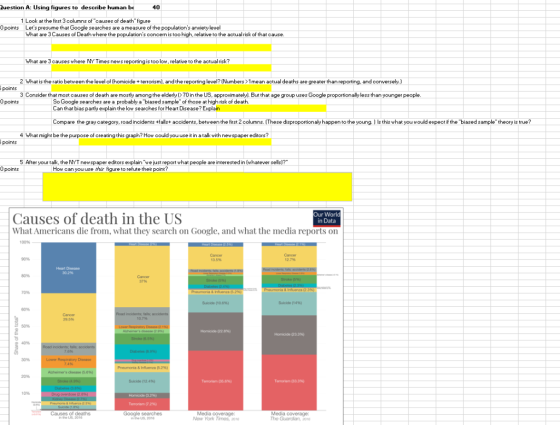Select the 'Compare the gray category' question line
This screenshot has width=560, height=425.
(x=292, y=122)
